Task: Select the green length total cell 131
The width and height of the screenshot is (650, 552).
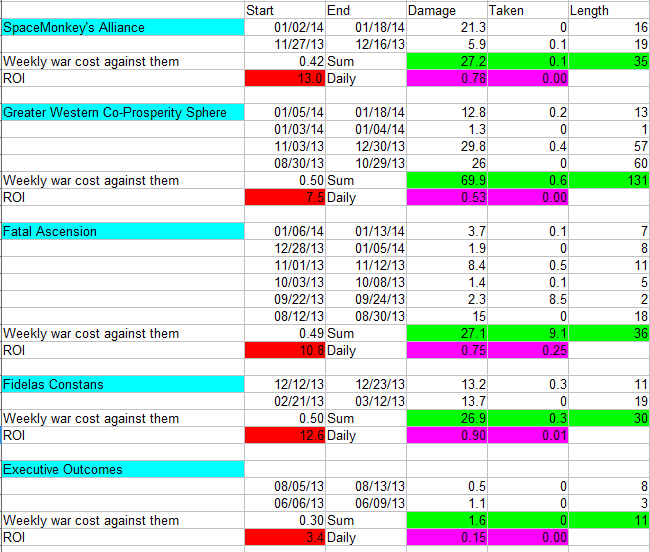Action: point(609,180)
